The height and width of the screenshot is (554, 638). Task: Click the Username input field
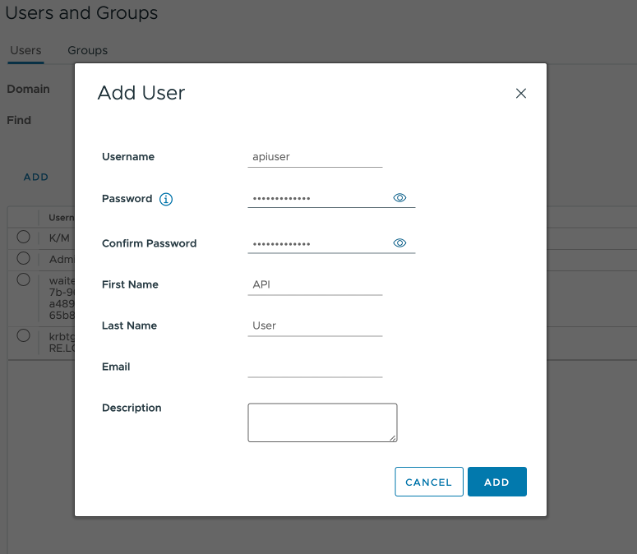coord(315,157)
